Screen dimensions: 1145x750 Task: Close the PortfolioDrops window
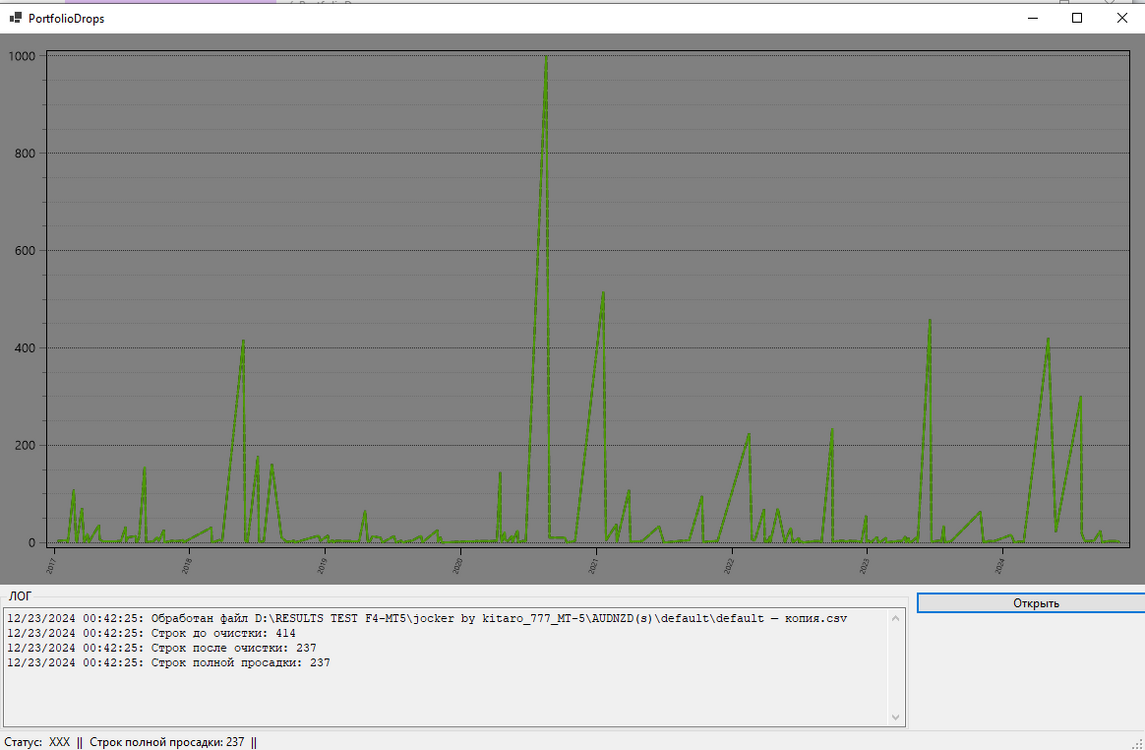(x=1122, y=18)
